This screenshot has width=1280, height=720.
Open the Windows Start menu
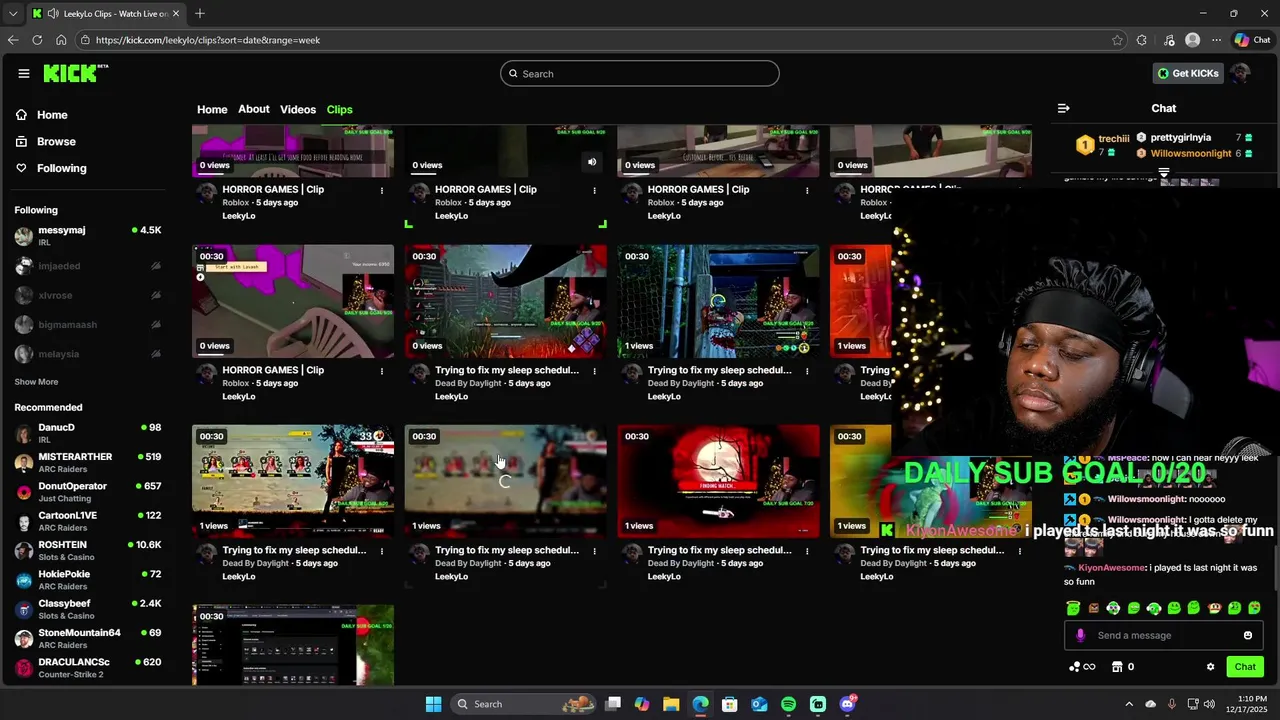433,704
